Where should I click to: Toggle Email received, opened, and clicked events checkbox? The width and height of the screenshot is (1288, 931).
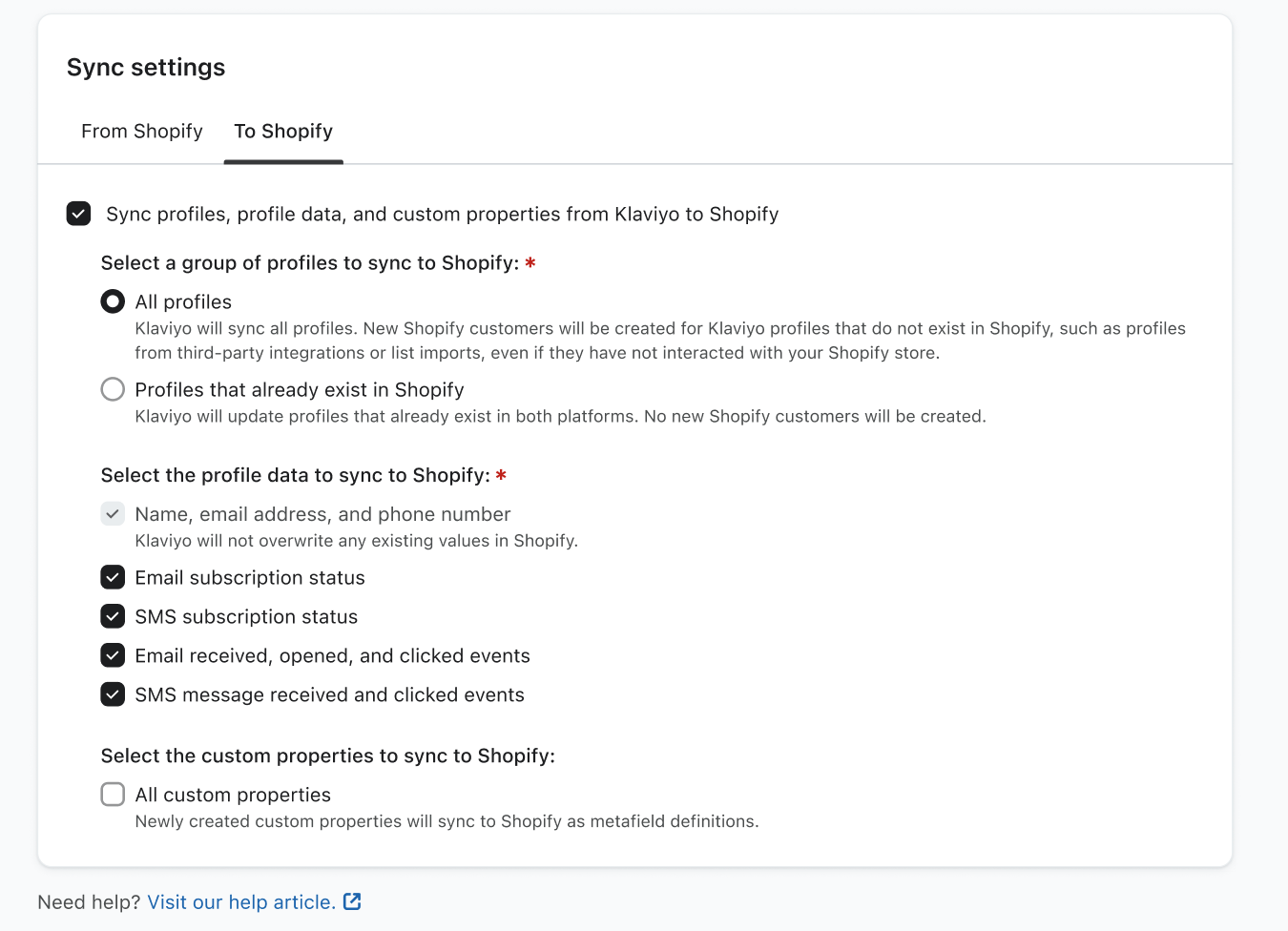(113, 655)
